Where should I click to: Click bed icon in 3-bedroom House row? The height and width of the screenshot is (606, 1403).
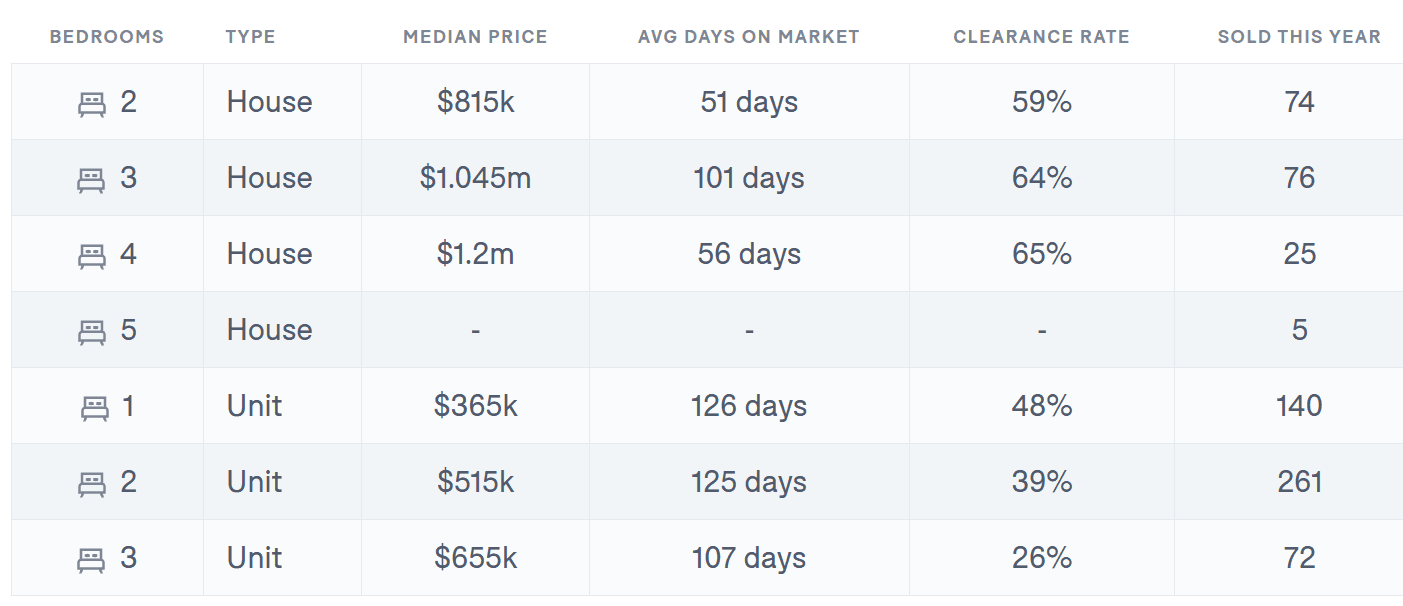pos(92,179)
